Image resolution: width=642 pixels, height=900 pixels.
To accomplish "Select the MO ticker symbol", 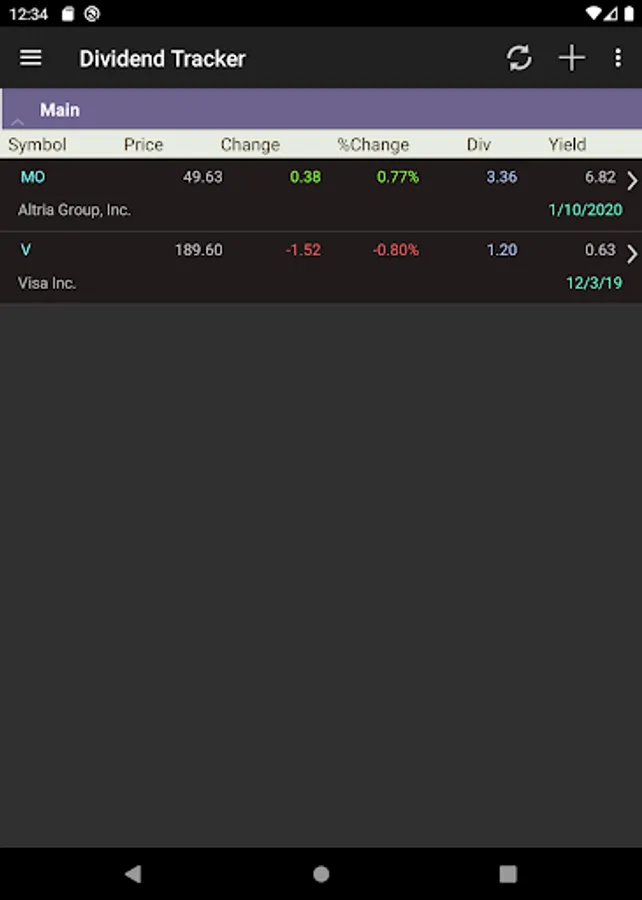I will (33, 177).
